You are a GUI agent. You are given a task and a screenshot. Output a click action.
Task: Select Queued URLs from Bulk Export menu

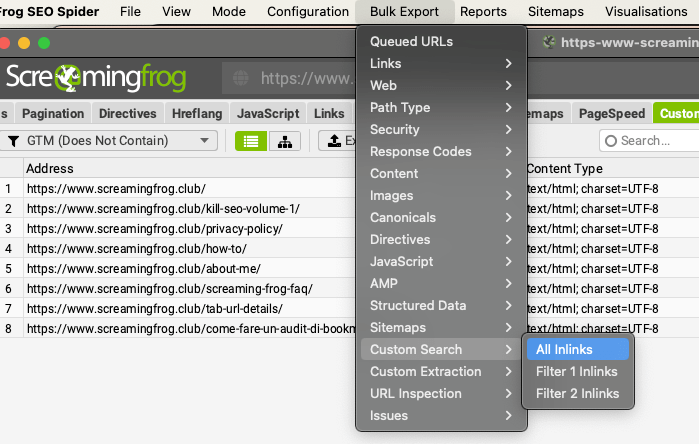click(411, 42)
